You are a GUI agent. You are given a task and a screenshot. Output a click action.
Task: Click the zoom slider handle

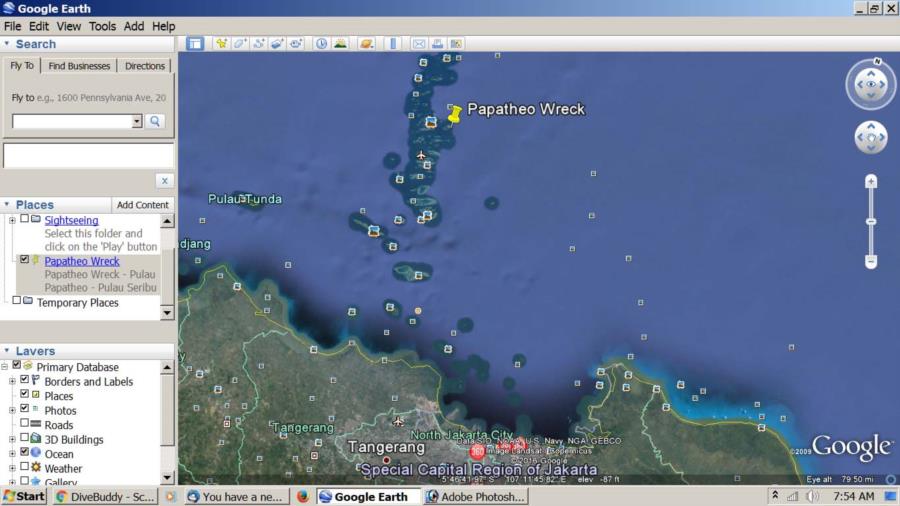pos(871,221)
